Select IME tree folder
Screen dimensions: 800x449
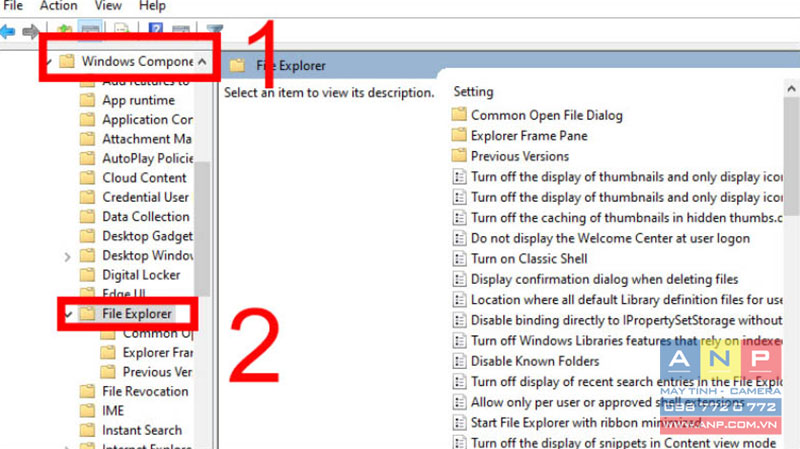click(113, 410)
